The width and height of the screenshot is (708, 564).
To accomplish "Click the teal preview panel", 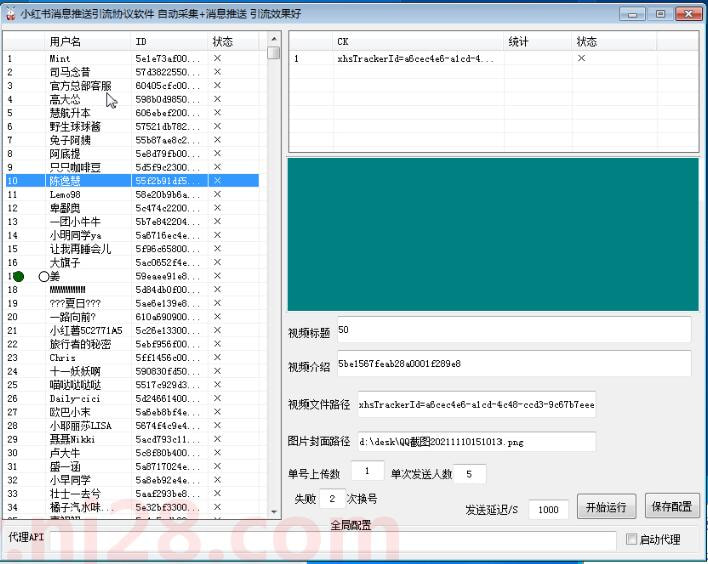I will point(493,234).
